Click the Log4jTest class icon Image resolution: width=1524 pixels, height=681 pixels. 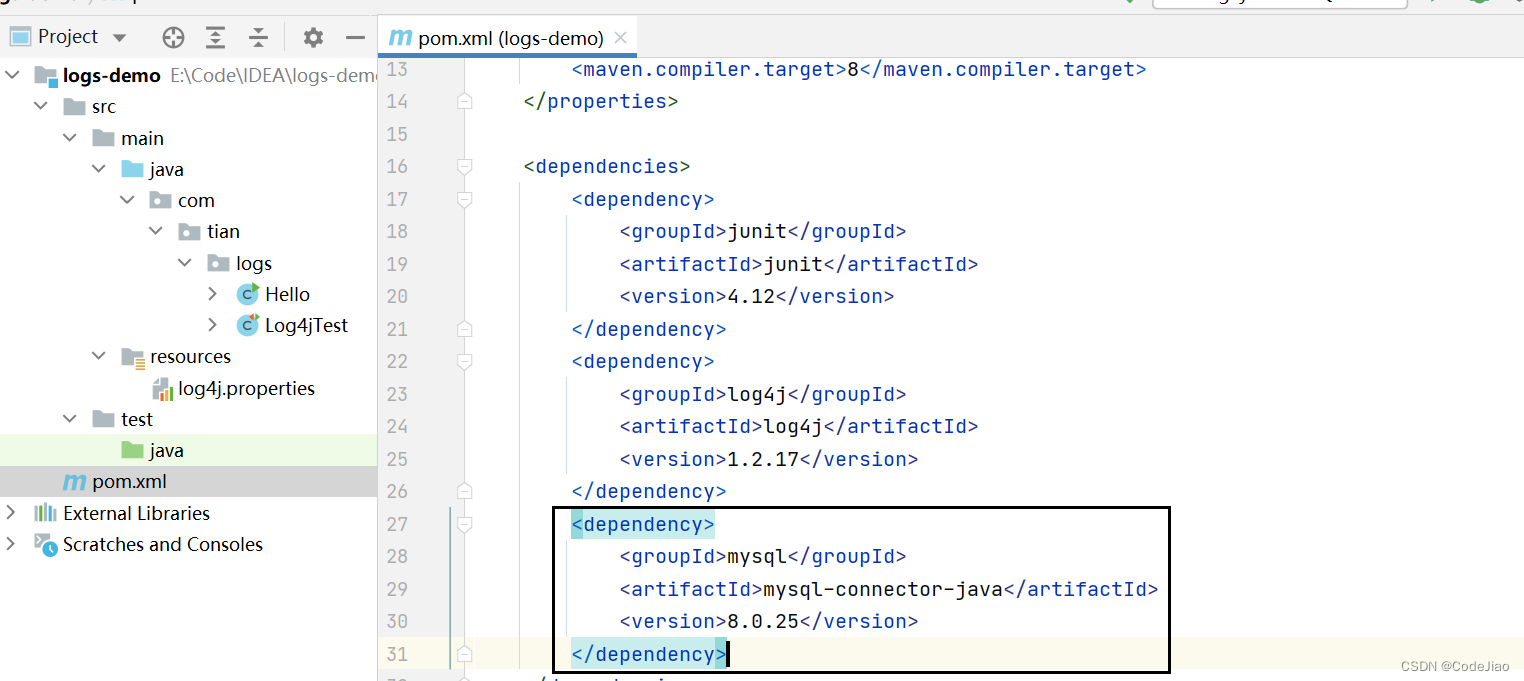click(248, 325)
